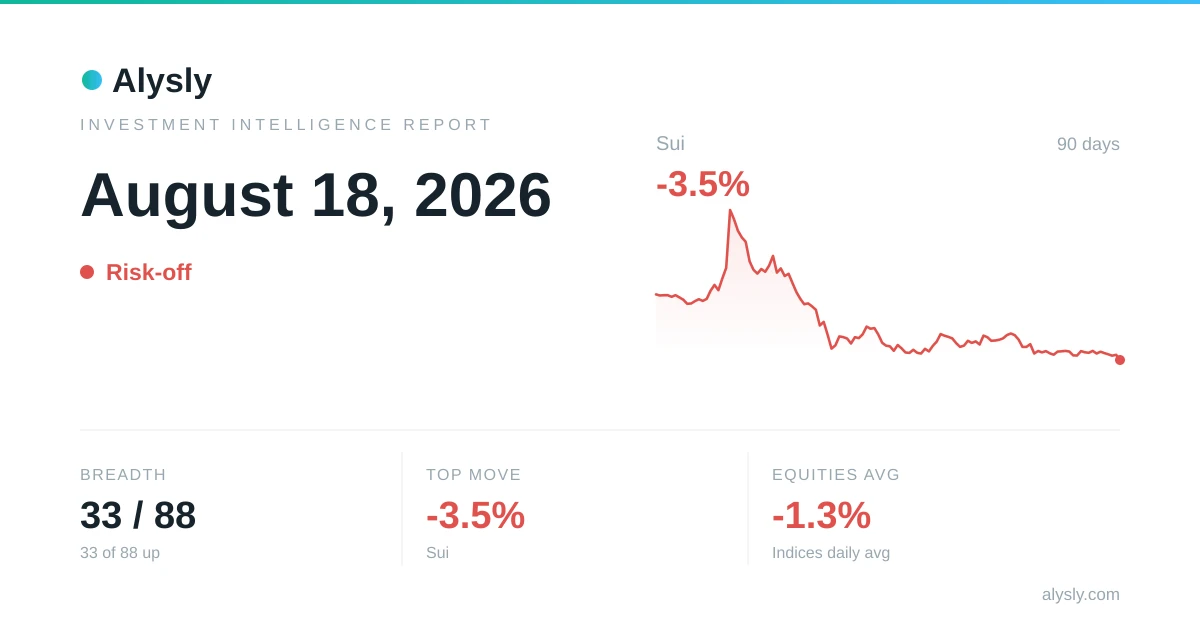1200x630 pixels.
Task: Click the Alysly brand name
Action: [x=162, y=80]
